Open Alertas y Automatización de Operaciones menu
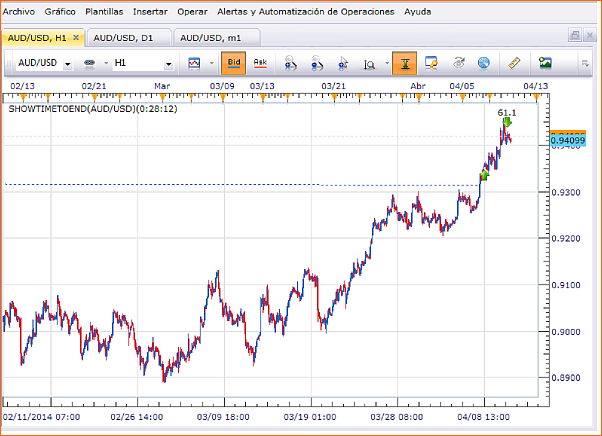 tap(306, 12)
